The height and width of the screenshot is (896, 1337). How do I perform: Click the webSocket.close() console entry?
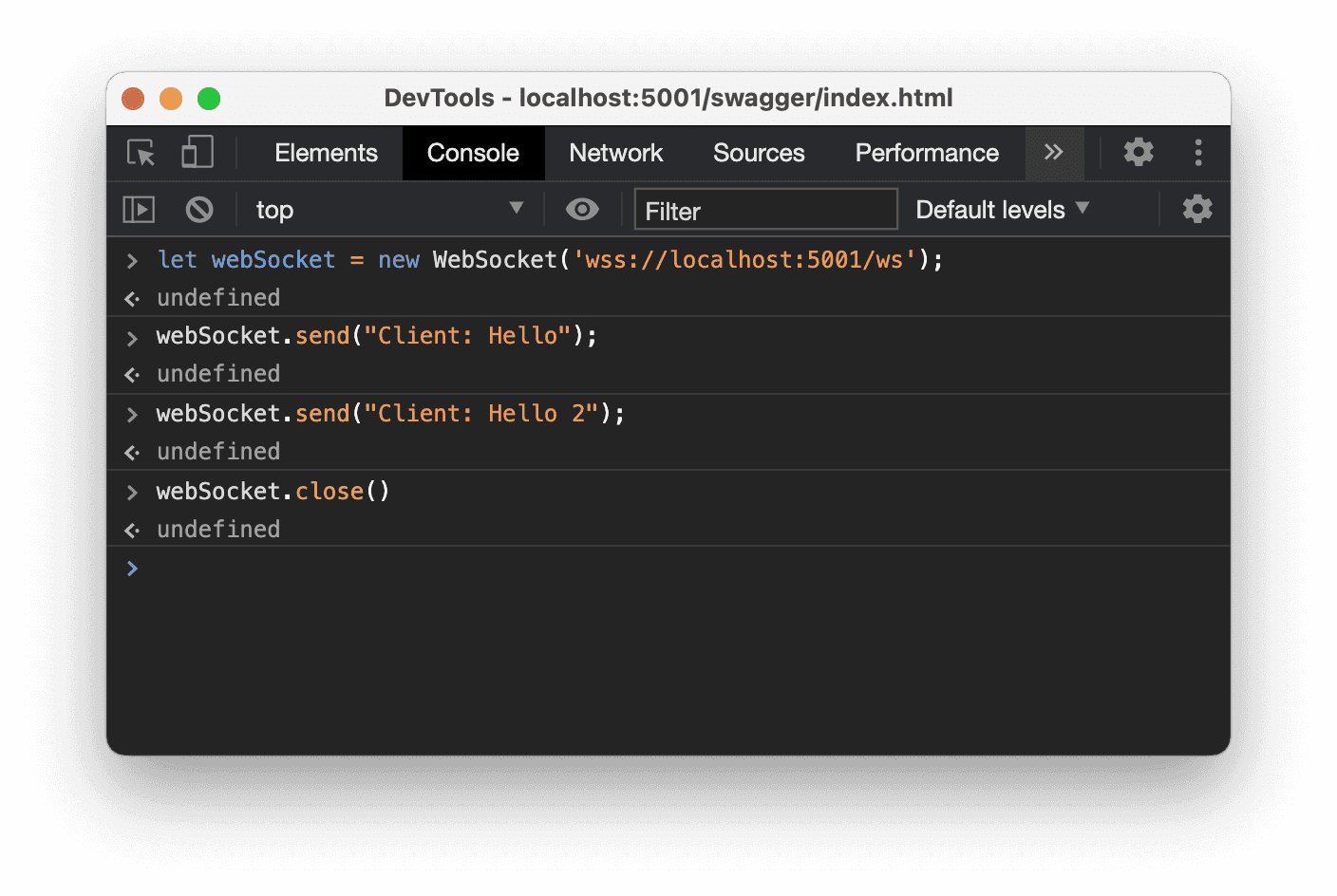pos(273,492)
